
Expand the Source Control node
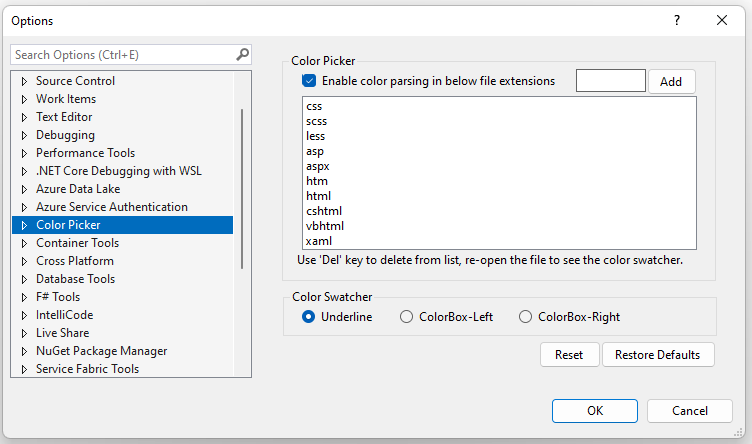click(x=23, y=81)
